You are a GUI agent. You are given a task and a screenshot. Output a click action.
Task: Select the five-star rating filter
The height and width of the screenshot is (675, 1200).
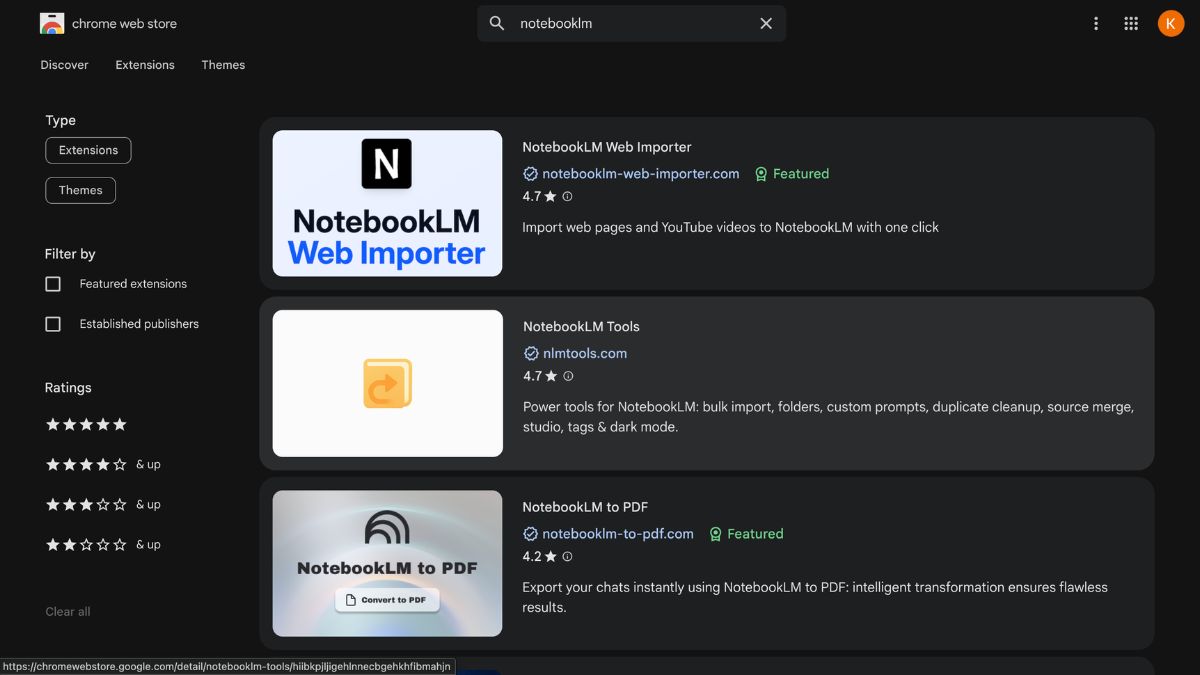(x=86, y=424)
